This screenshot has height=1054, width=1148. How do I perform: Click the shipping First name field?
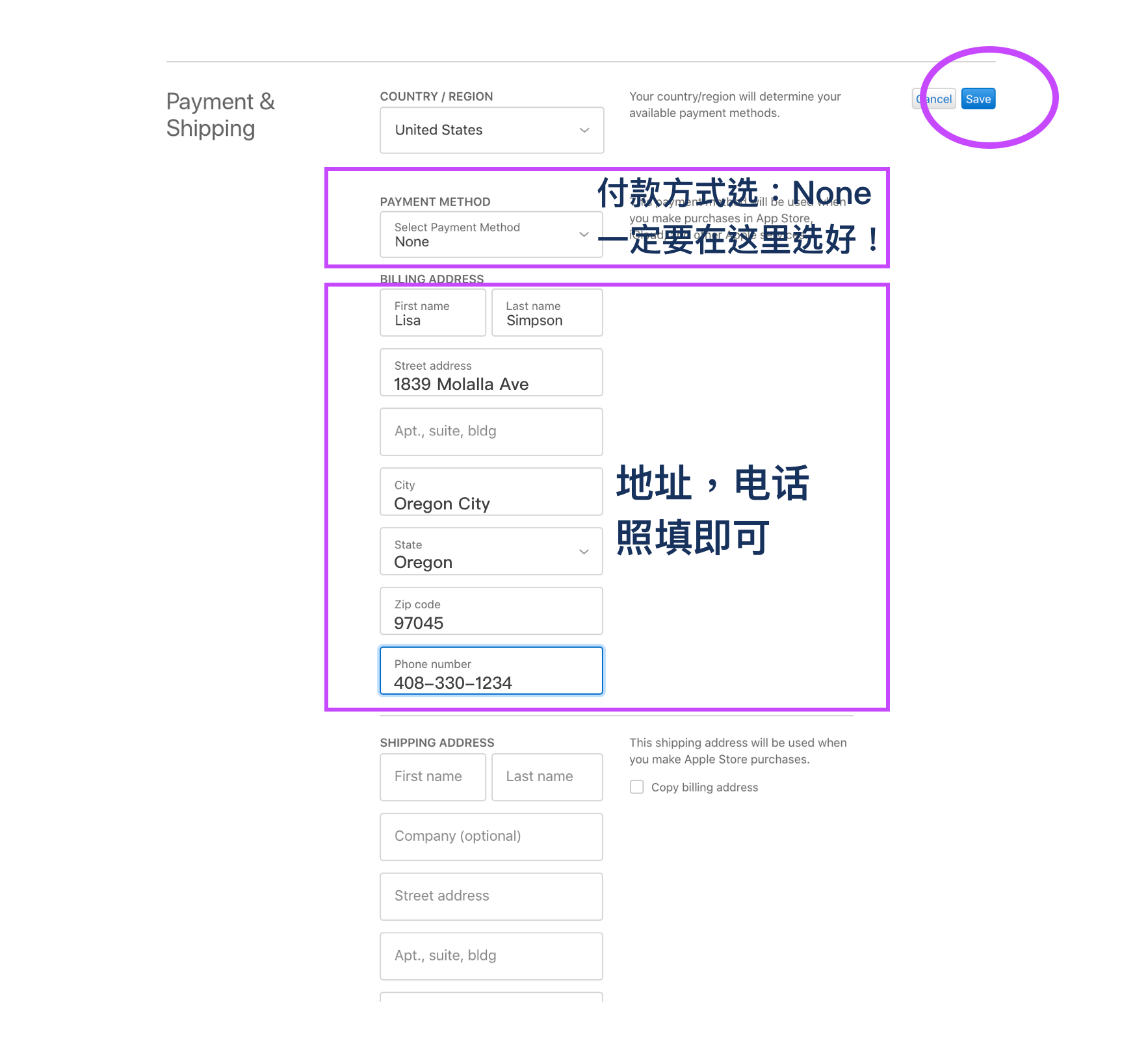(432, 777)
